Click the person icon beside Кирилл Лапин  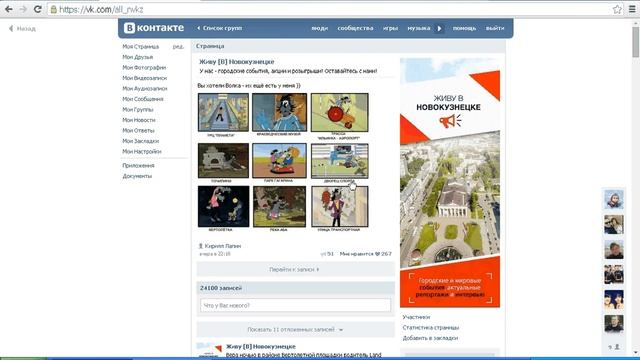[x=200, y=246]
